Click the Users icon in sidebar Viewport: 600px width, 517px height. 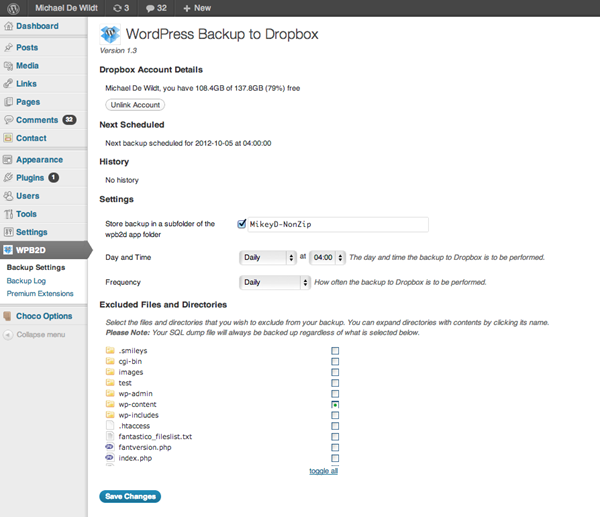point(8,196)
